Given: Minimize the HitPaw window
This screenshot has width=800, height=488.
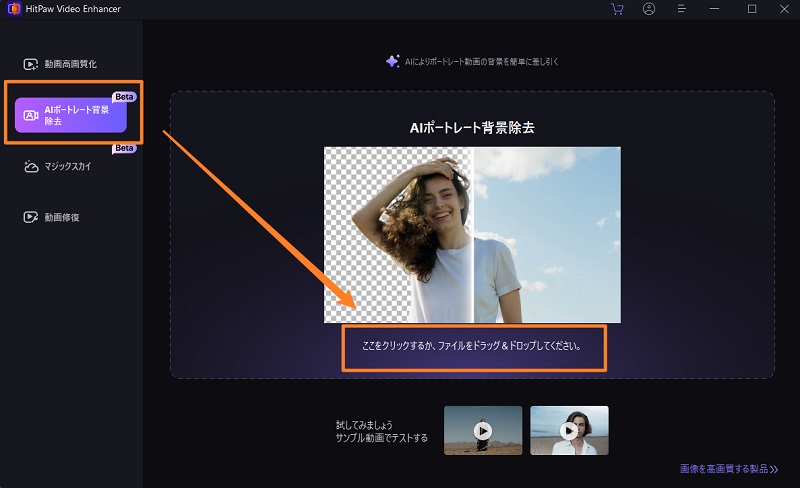Looking at the screenshot, I should pyautogui.click(x=718, y=9).
